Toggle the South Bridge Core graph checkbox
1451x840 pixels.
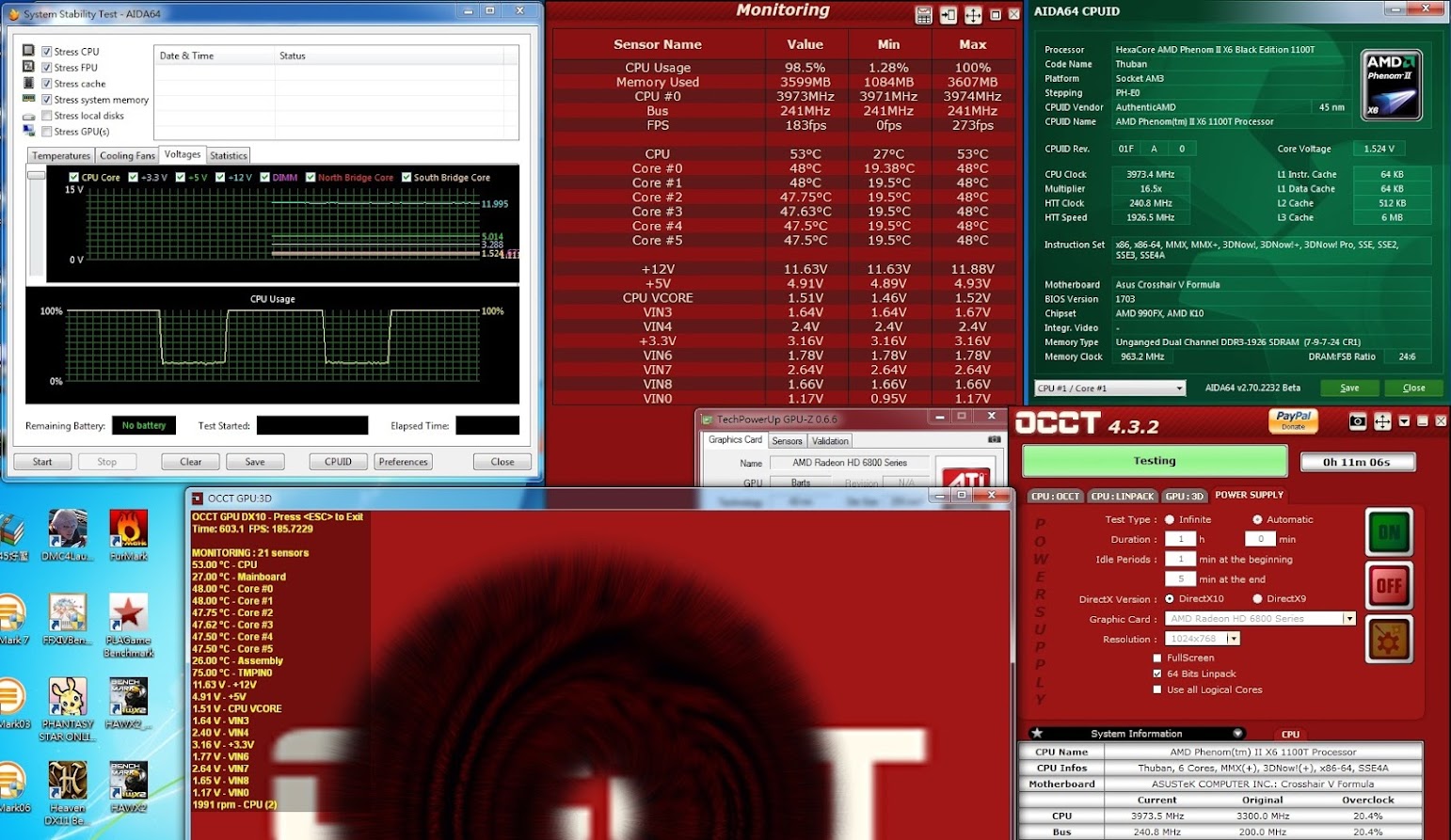tap(407, 177)
